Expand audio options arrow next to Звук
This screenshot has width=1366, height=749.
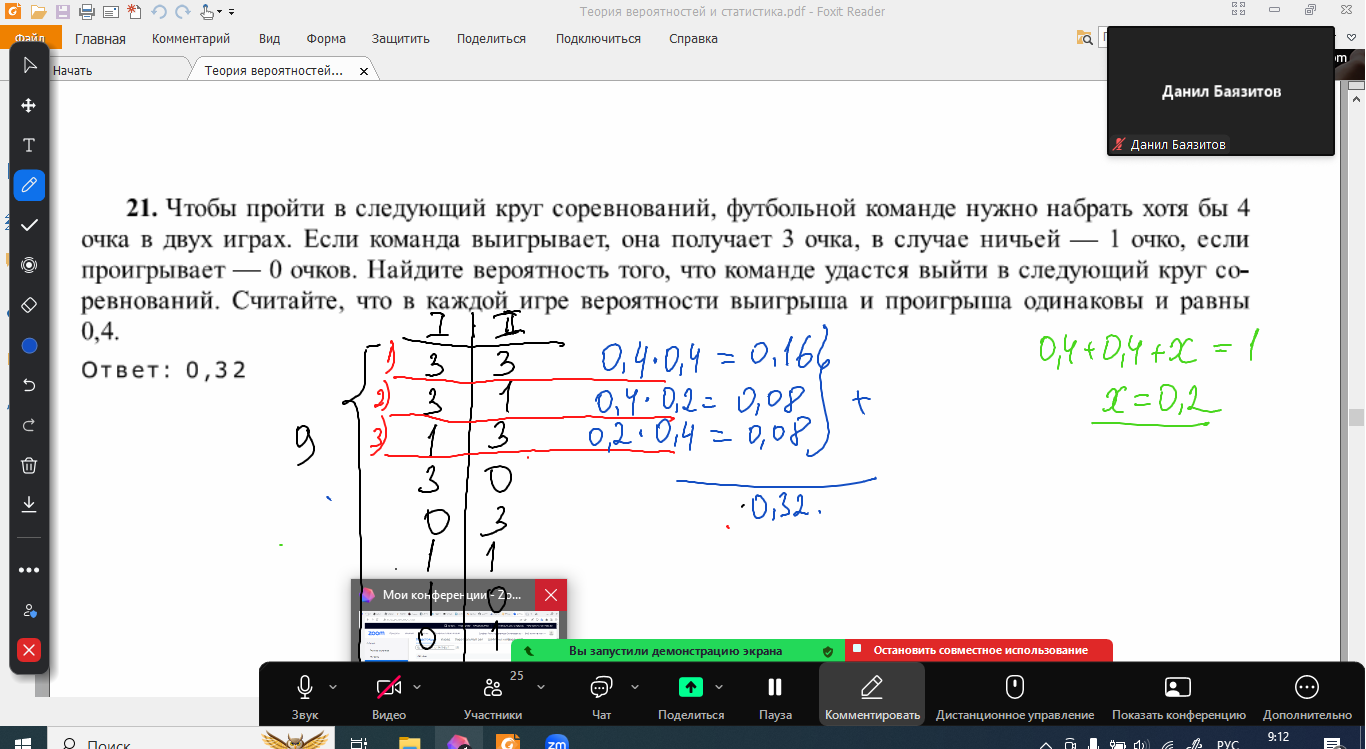(334, 687)
